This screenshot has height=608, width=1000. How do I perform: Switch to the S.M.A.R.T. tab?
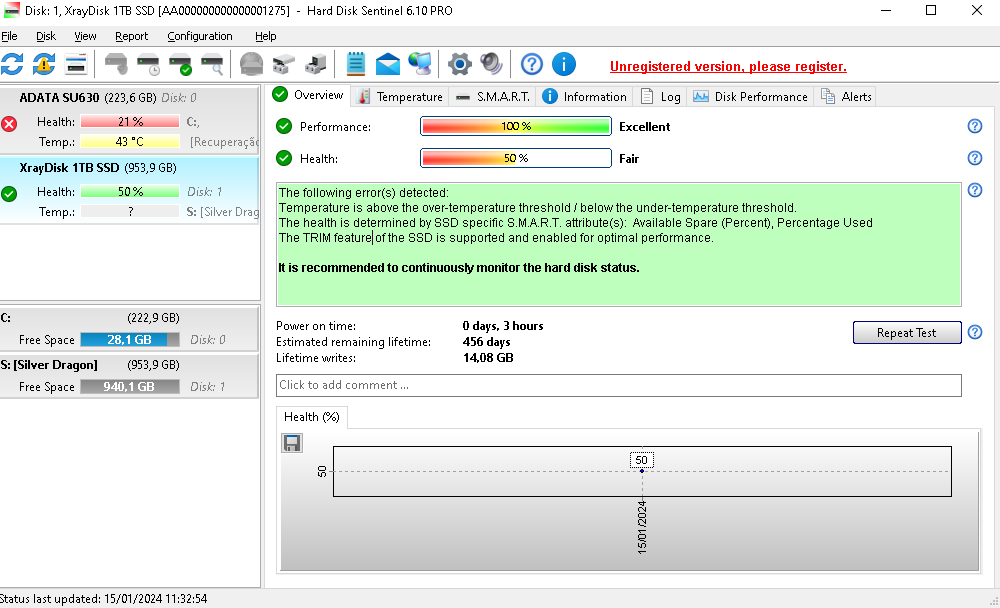[x=492, y=96]
